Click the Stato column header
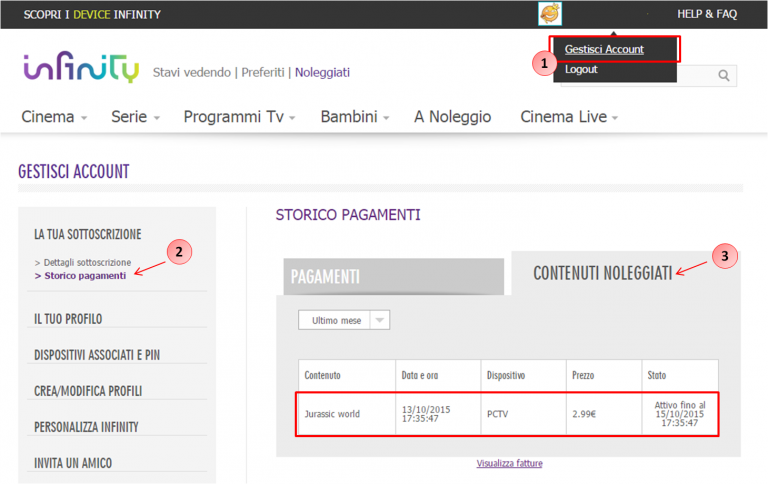This screenshot has width=768, height=484. (680, 376)
